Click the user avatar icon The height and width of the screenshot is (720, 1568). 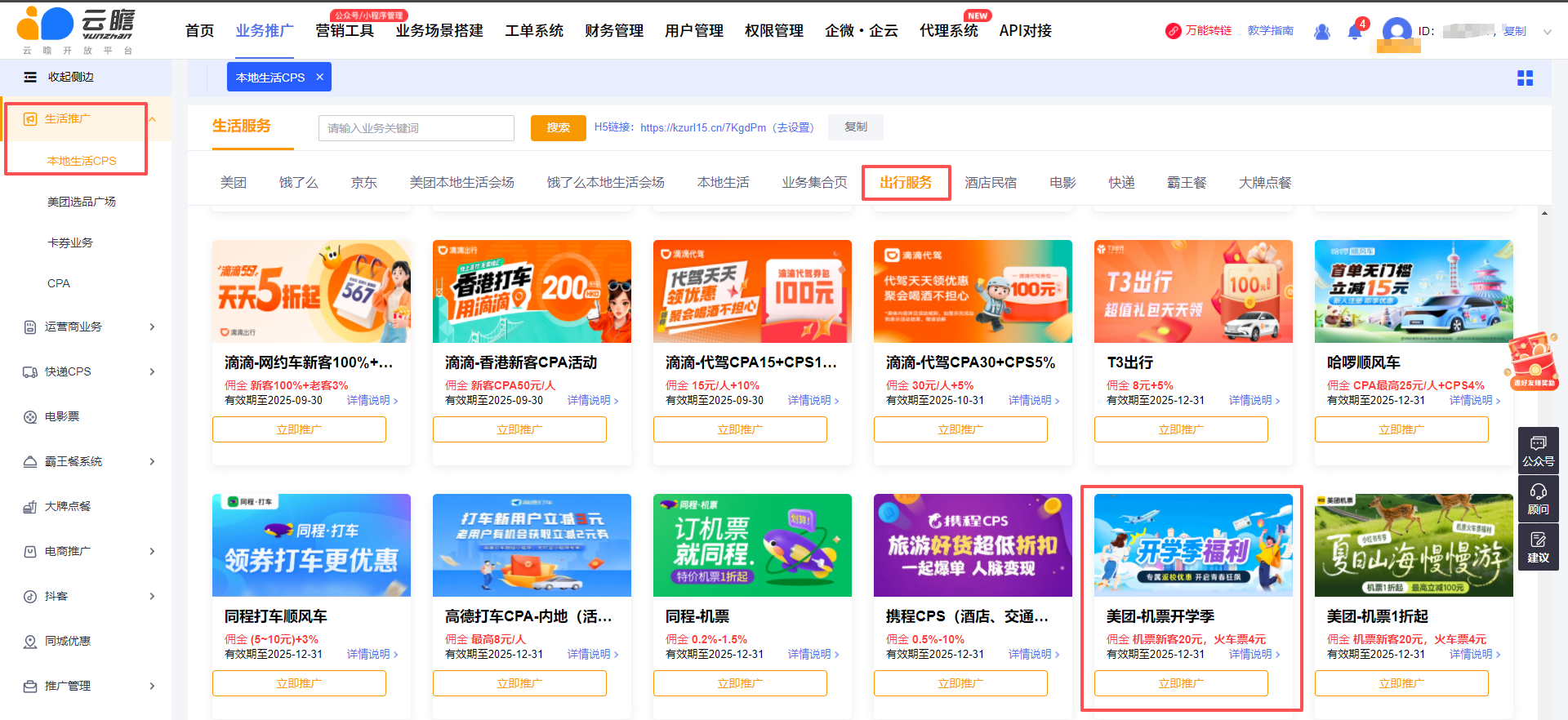click(x=1397, y=32)
